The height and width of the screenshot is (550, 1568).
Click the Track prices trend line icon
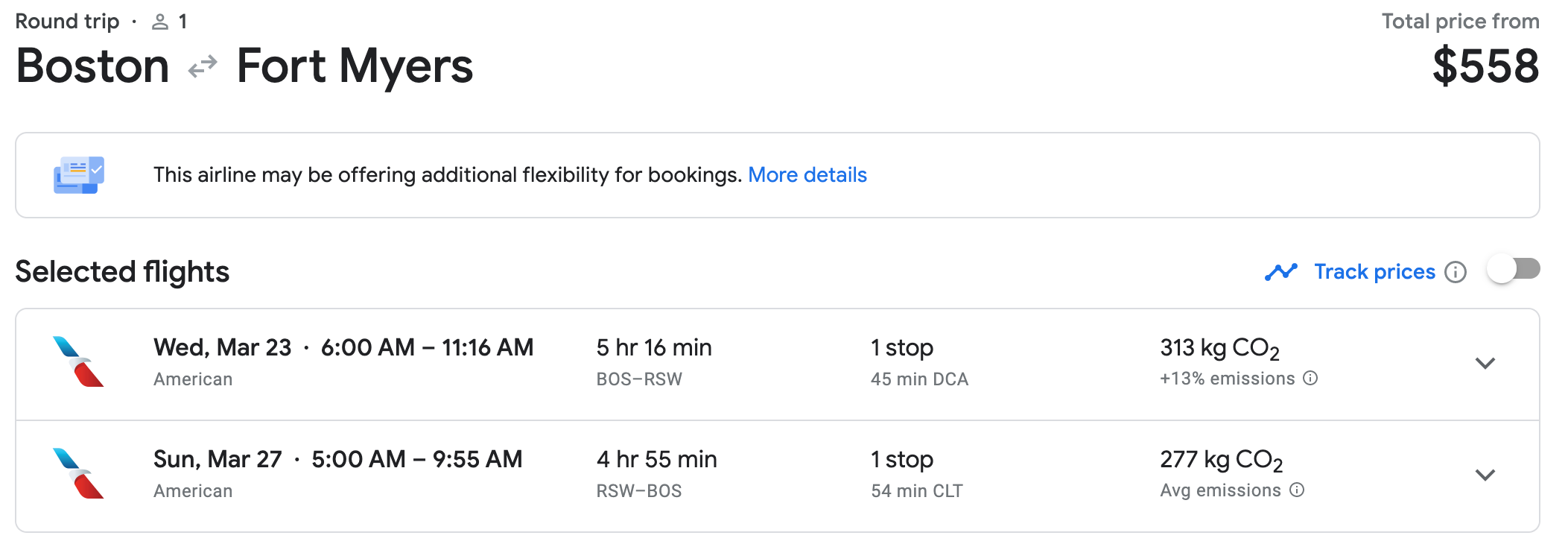click(1280, 272)
